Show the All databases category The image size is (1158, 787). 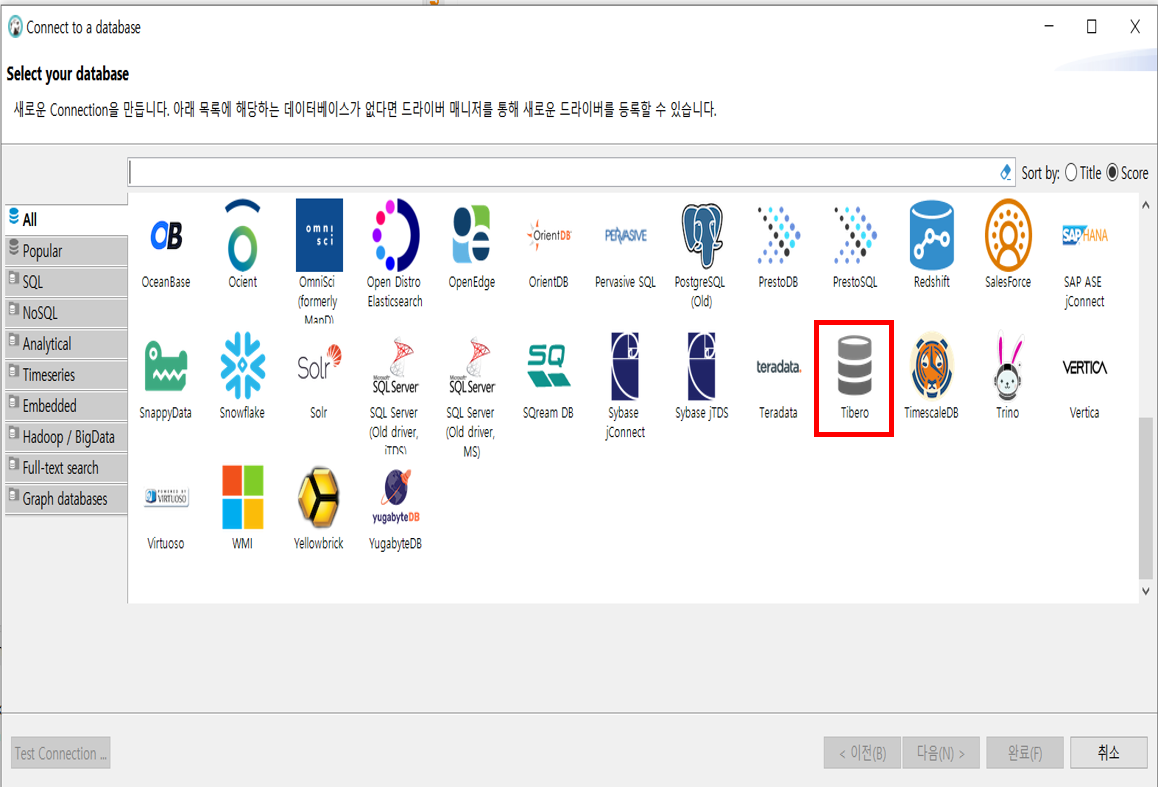click(x=66, y=219)
